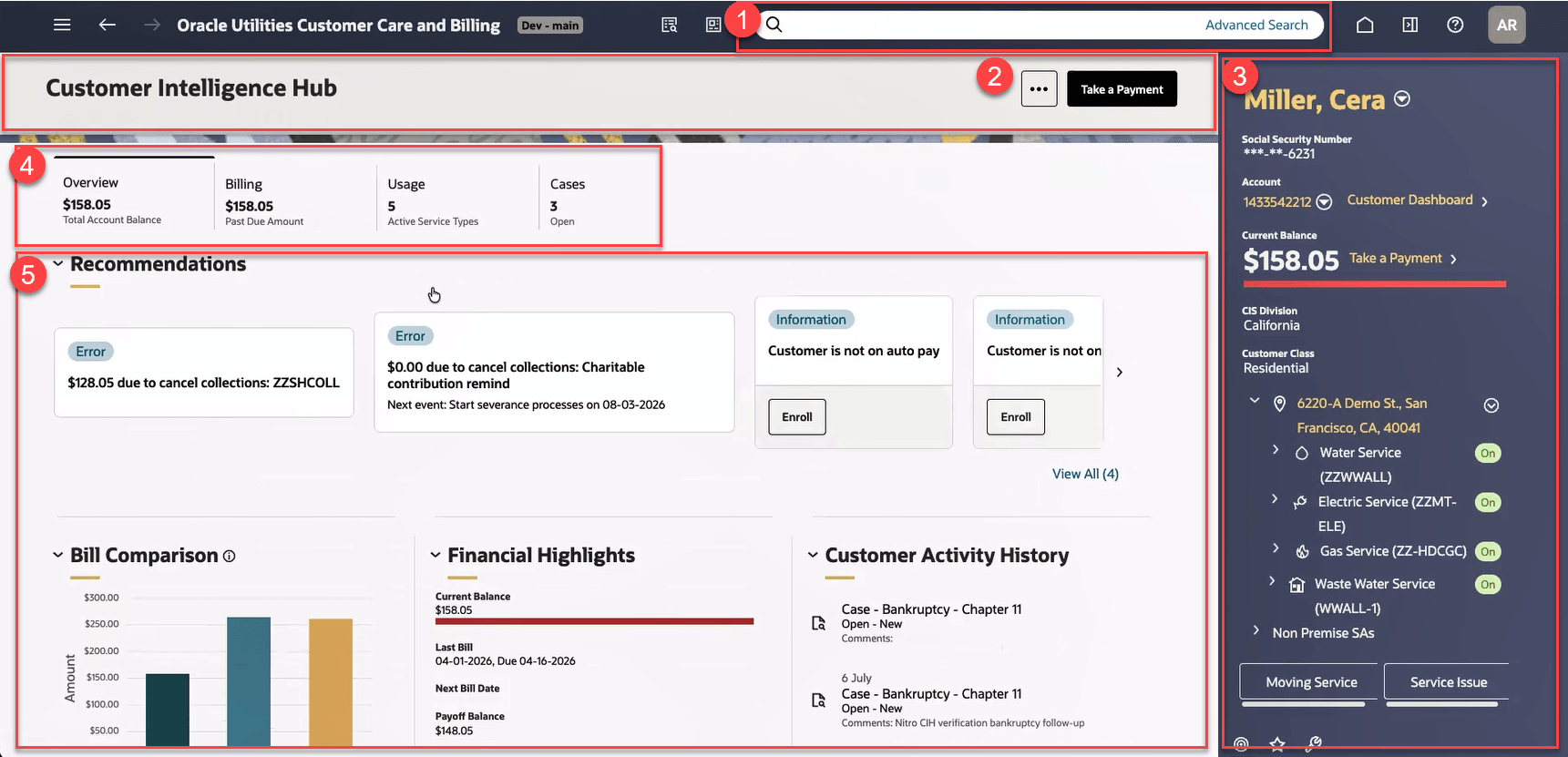Click the premise location pin icon

click(1279, 404)
